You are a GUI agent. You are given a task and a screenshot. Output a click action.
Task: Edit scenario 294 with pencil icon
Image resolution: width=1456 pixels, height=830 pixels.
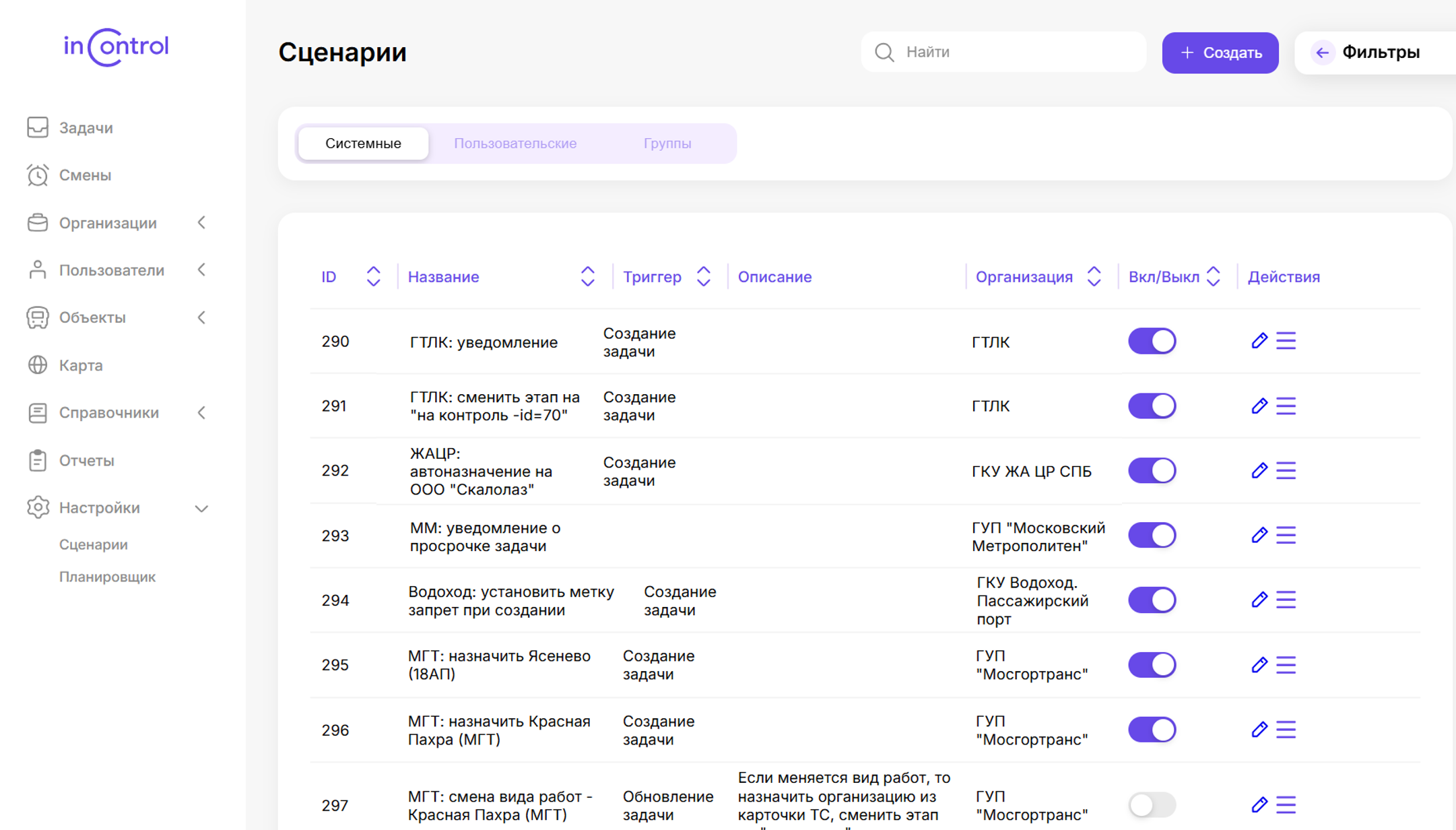click(1259, 600)
